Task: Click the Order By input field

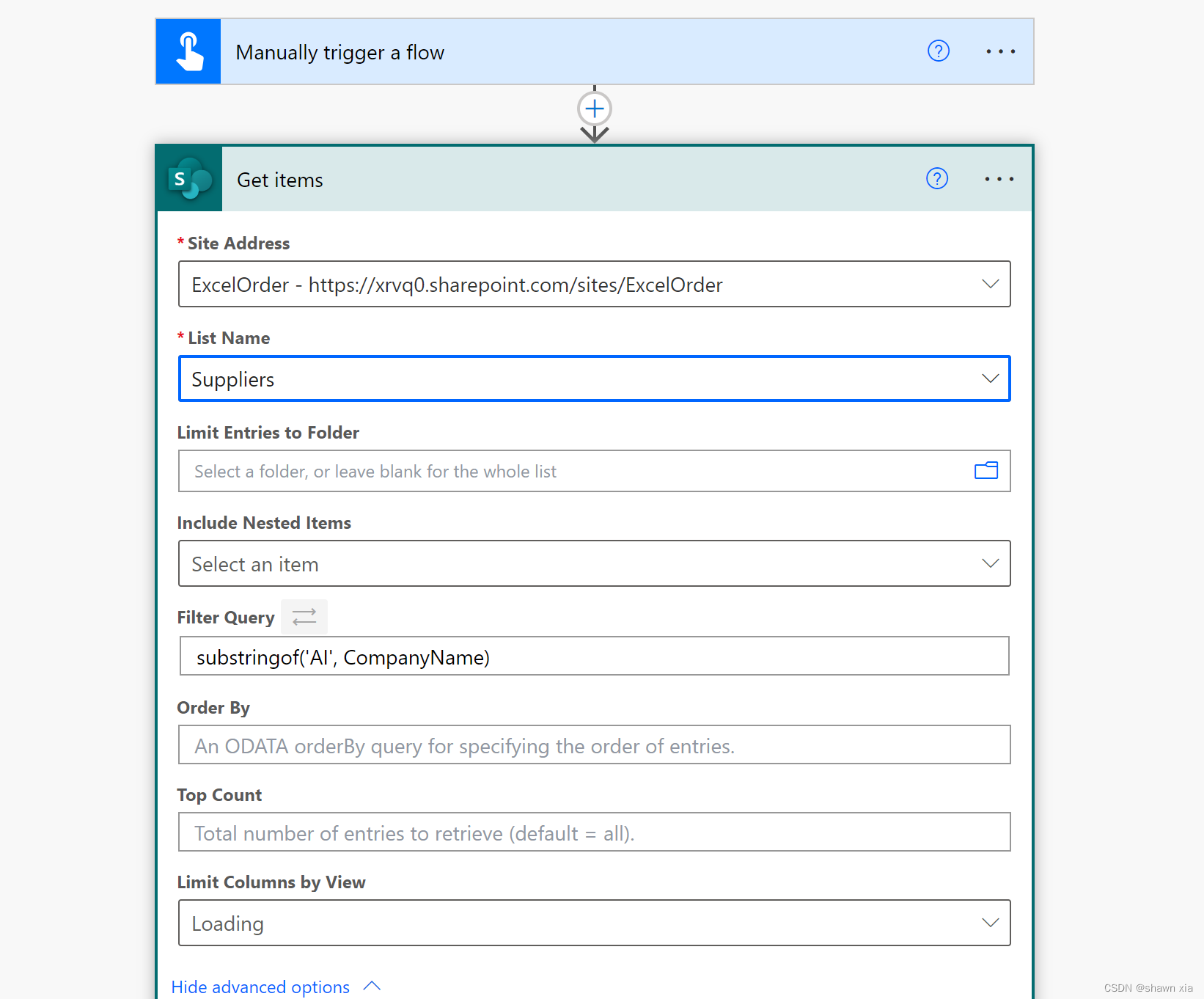Action: pos(595,744)
